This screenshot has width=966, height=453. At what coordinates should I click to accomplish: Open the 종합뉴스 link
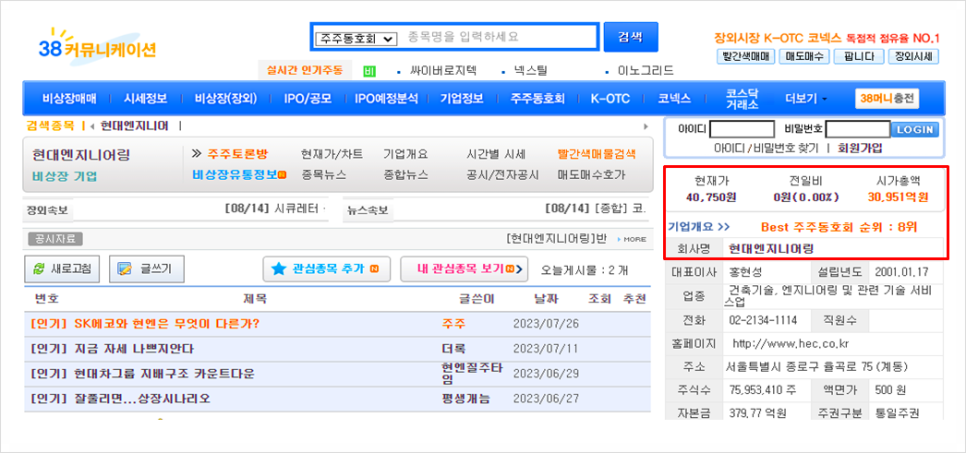coord(405,174)
